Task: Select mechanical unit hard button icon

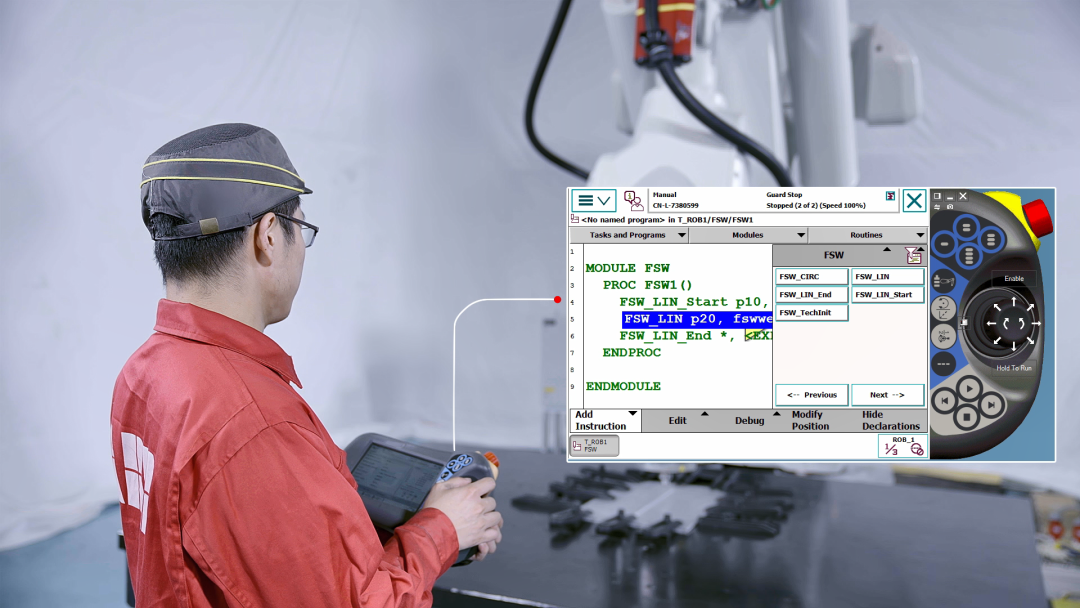Action: (944, 281)
